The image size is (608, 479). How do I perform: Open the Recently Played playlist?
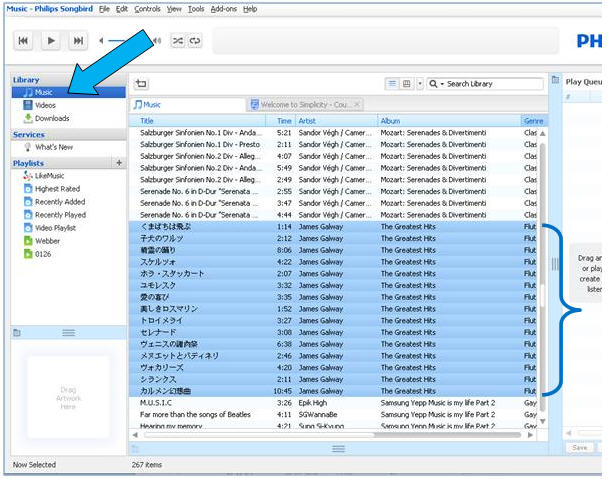pyautogui.click(x=68, y=215)
